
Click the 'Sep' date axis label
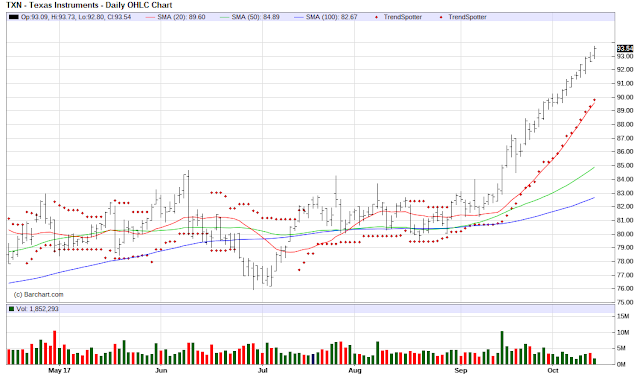(461, 371)
